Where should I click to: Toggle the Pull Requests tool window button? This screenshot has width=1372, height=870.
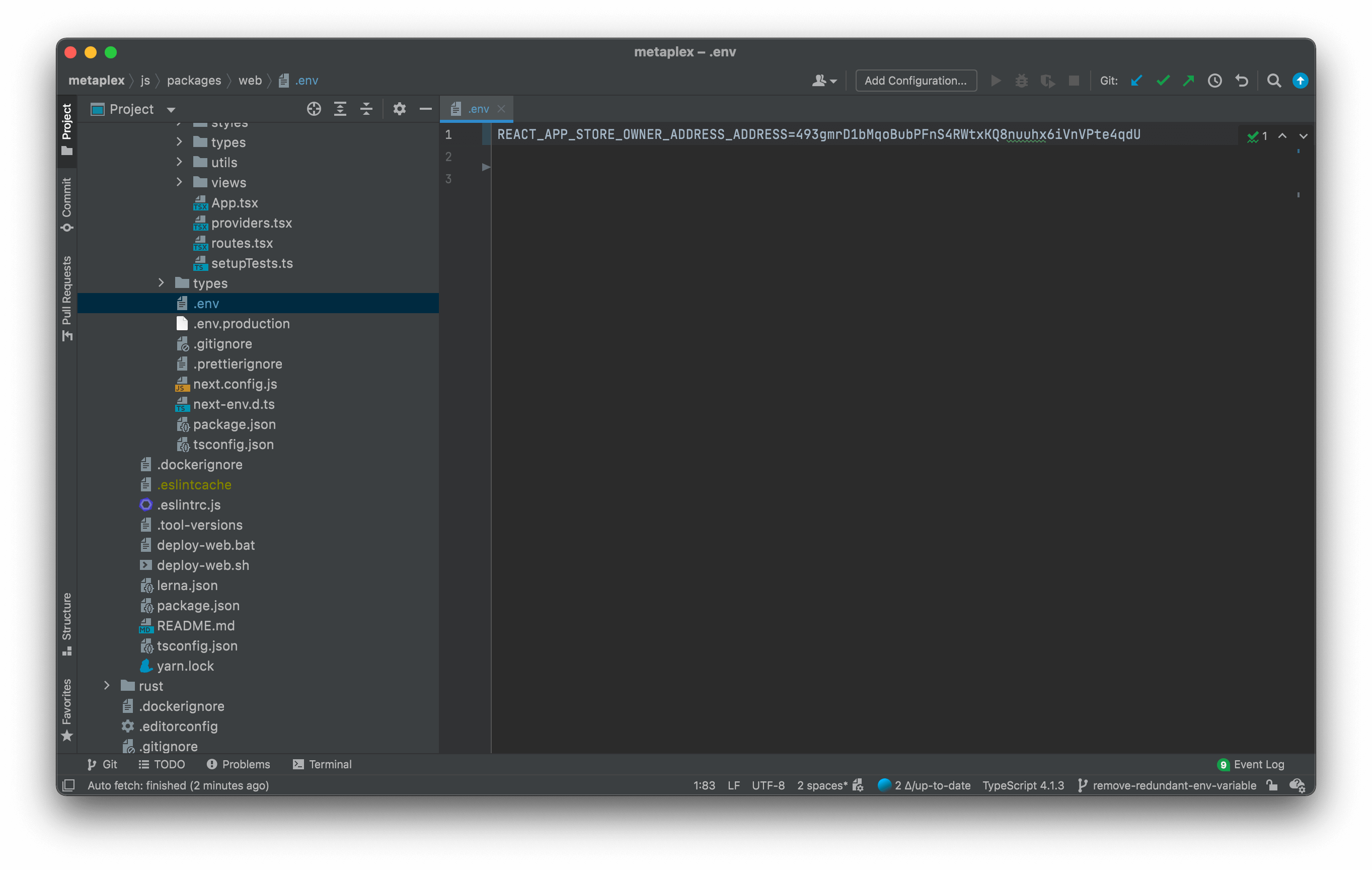point(67,299)
